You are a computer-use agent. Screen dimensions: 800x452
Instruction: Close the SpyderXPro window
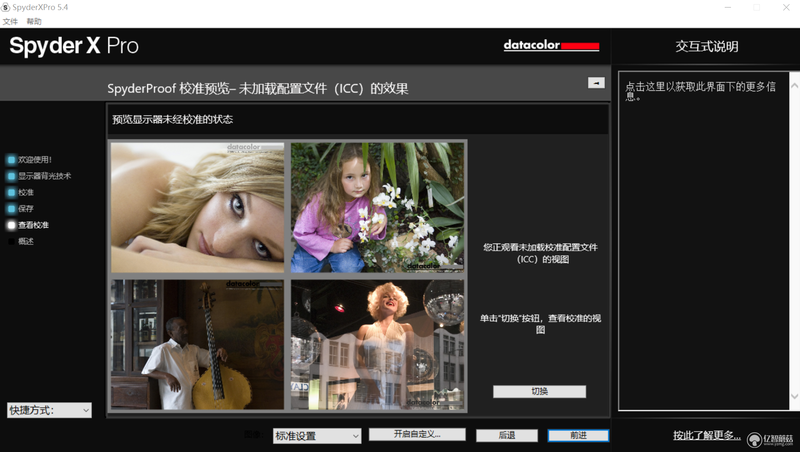click(786, 7)
